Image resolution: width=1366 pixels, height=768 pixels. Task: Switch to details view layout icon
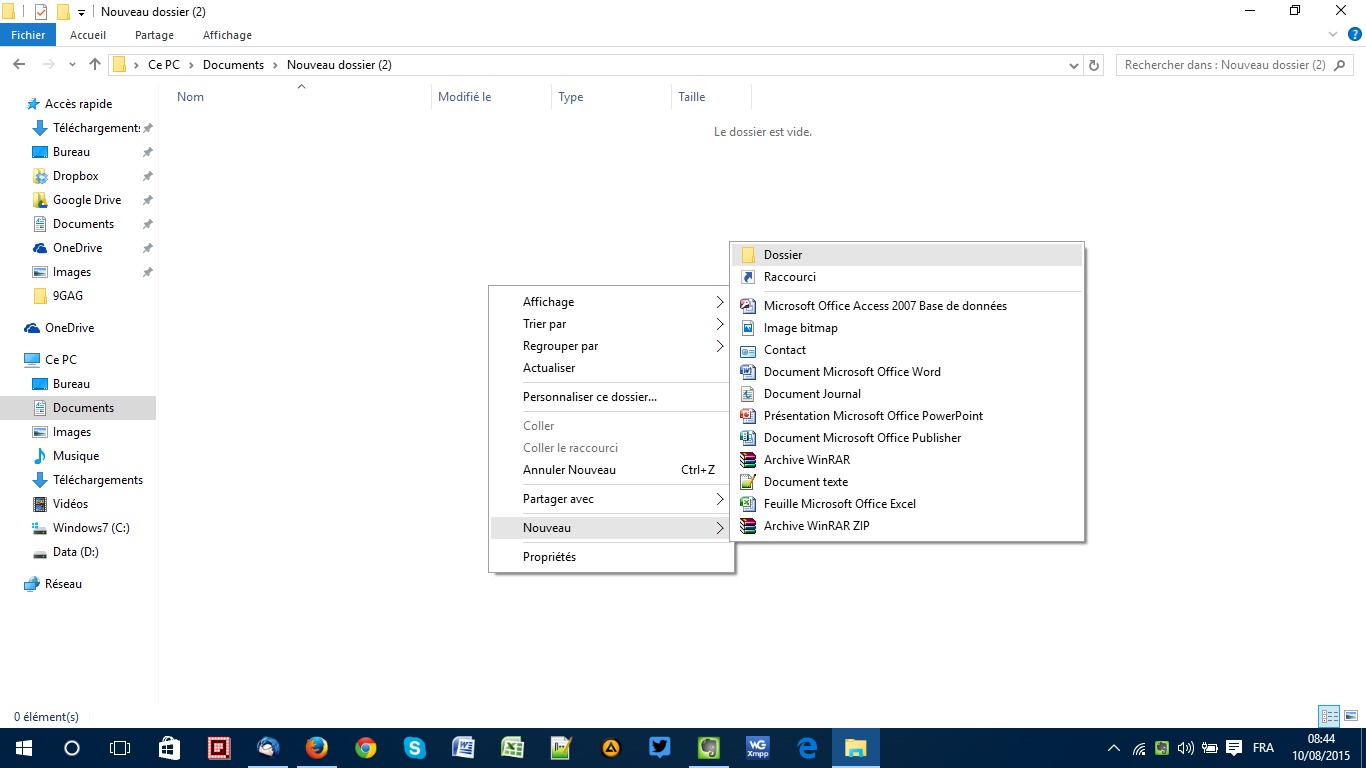click(1329, 716)
